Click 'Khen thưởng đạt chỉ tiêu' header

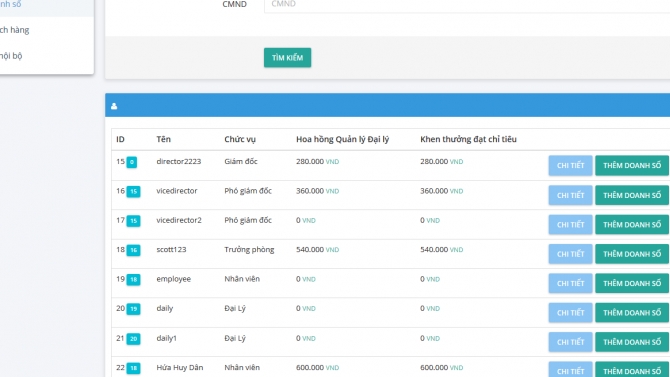pyautogui.click(x=468, y=139)
